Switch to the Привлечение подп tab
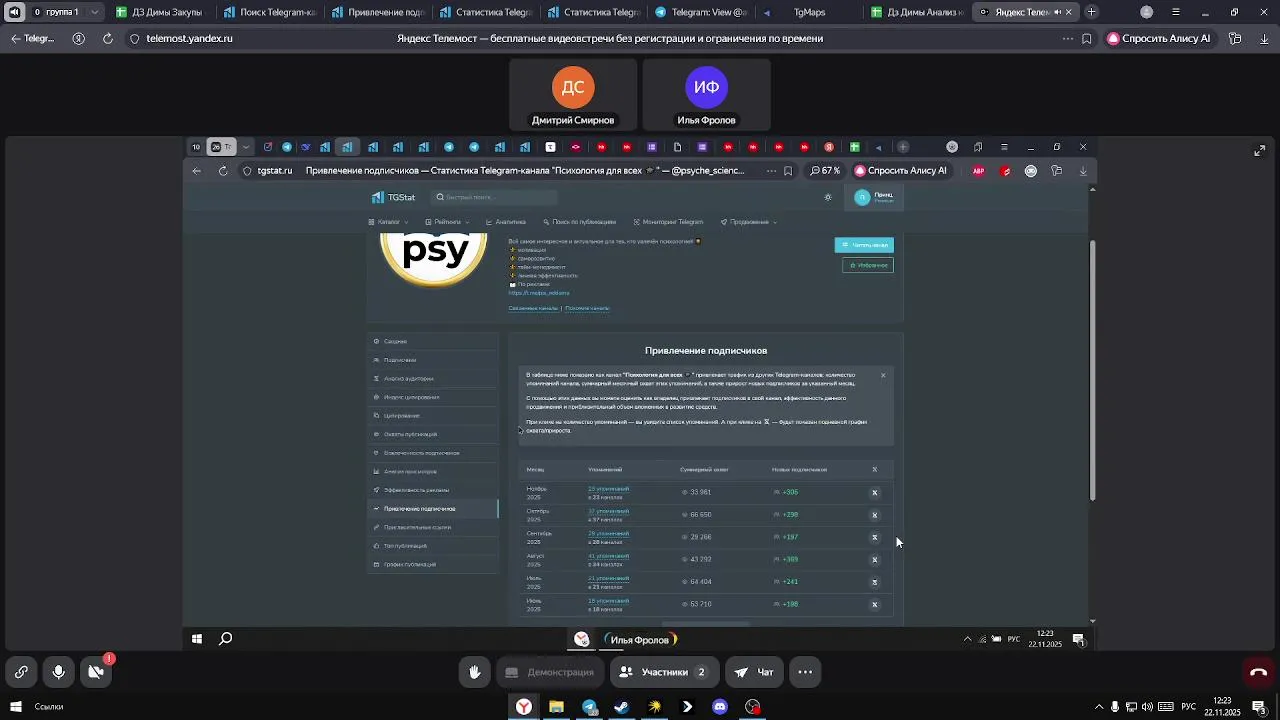 coord(377,12)
